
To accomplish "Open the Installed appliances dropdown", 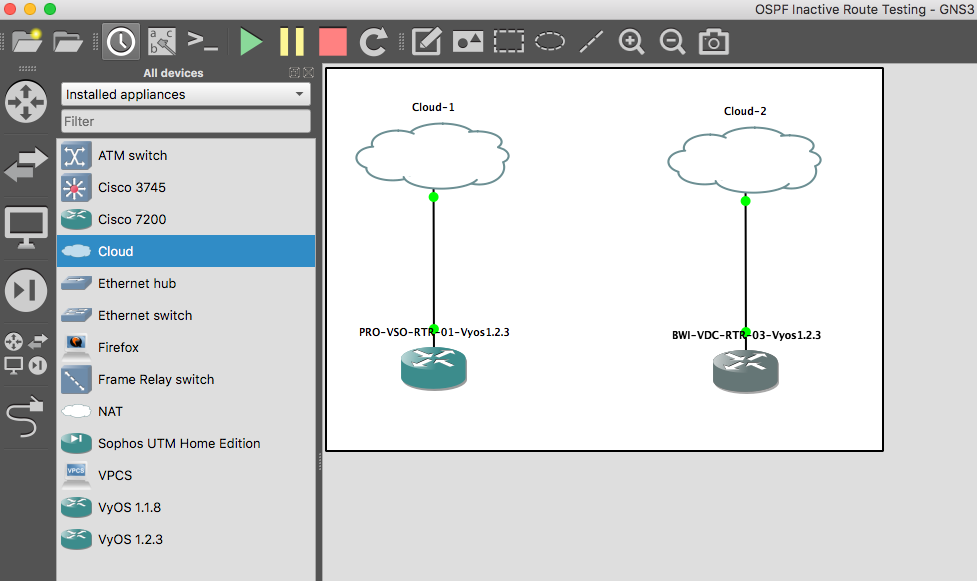I will pyautogui.click(x=185, y=95).
